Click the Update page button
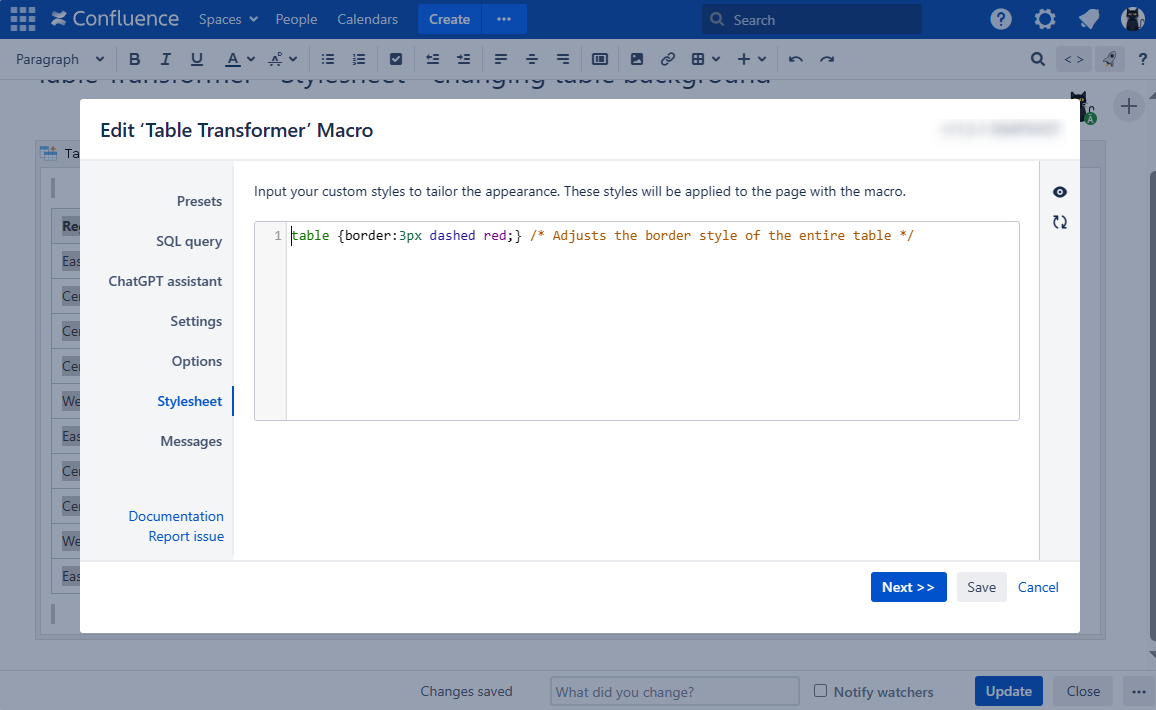 click(x=1009, y=692)
